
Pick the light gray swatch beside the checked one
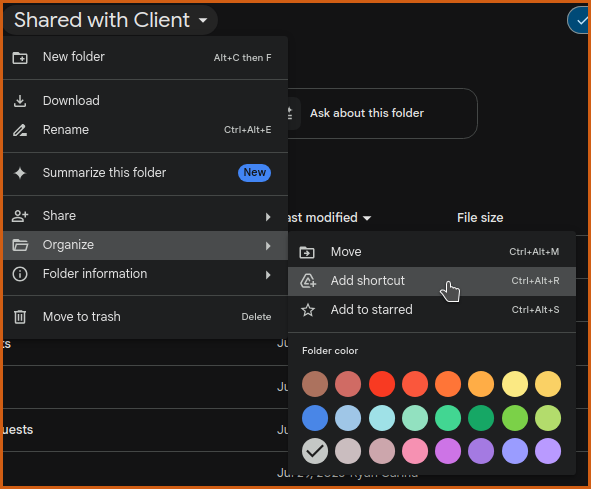pyautogui.click(x=348, y=451)
